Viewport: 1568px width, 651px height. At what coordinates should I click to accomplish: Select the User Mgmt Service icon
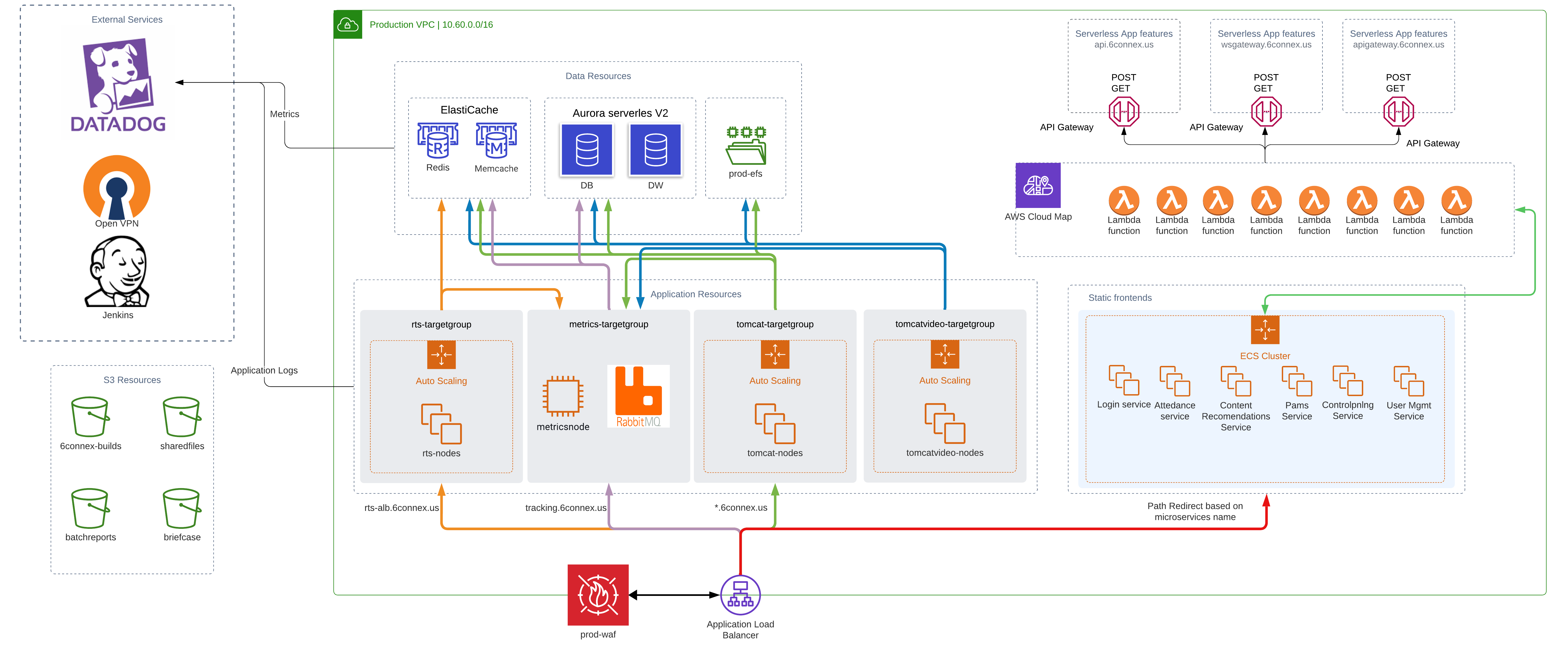[x=1408, y=381]
